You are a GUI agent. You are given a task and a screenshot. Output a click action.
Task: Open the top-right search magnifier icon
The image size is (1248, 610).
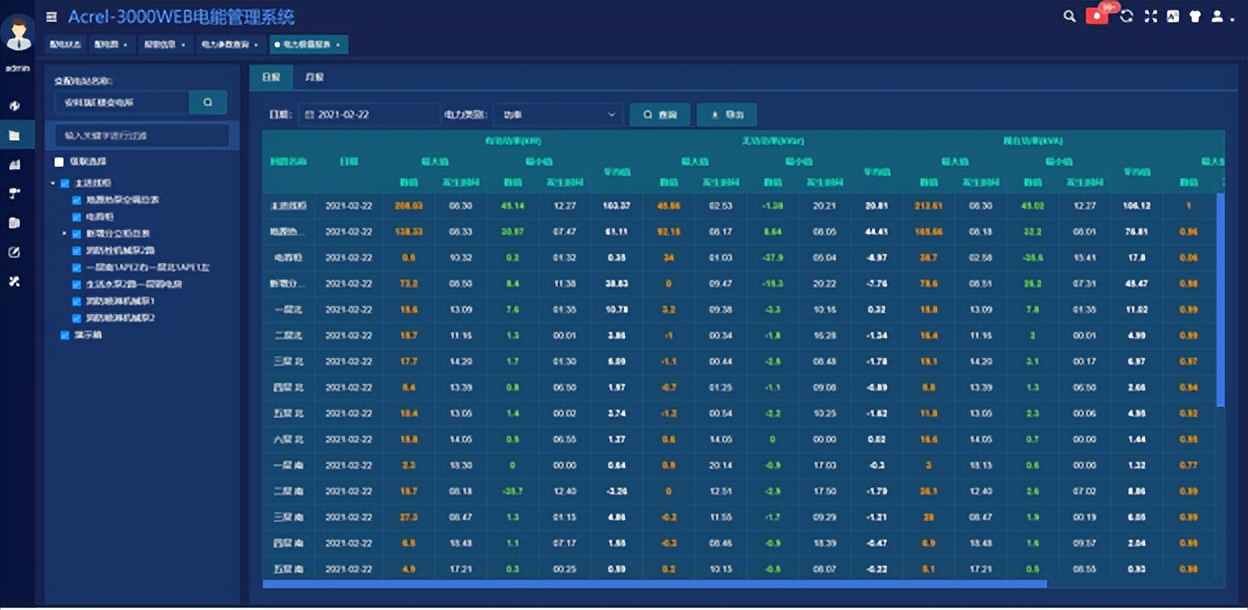1069,16
